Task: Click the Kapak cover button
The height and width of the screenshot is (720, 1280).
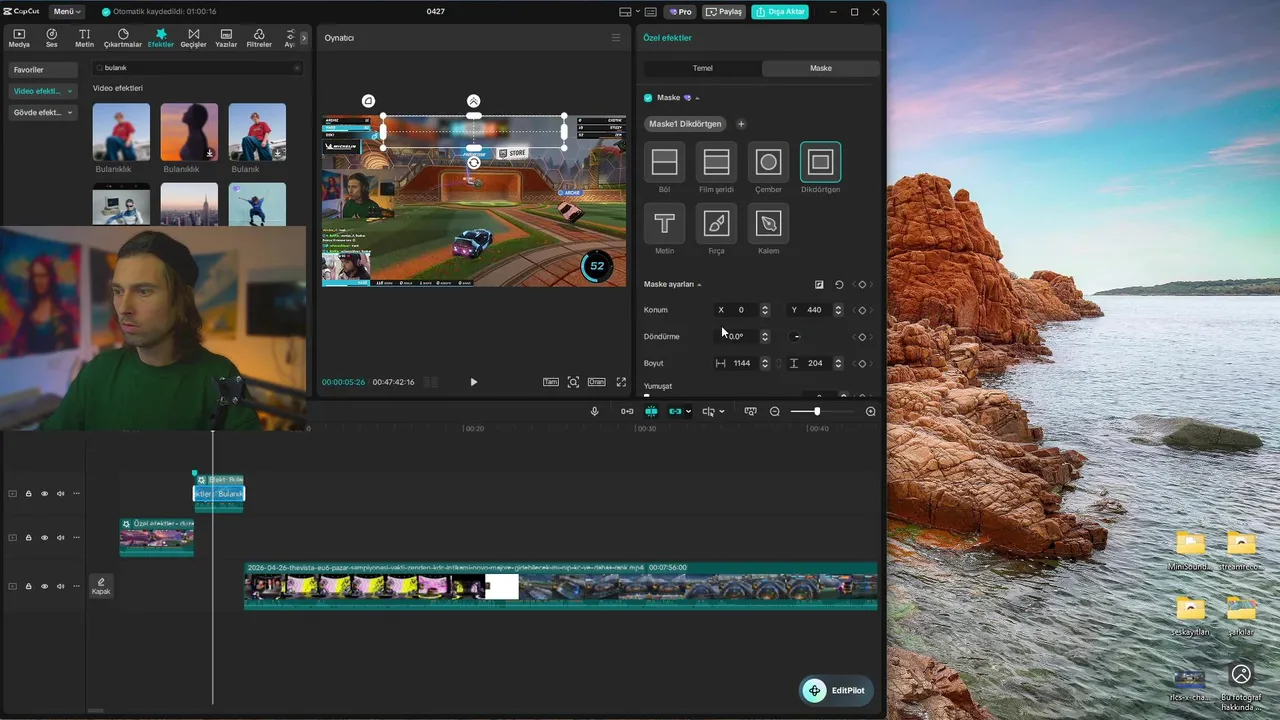Action: coord(101,586)
